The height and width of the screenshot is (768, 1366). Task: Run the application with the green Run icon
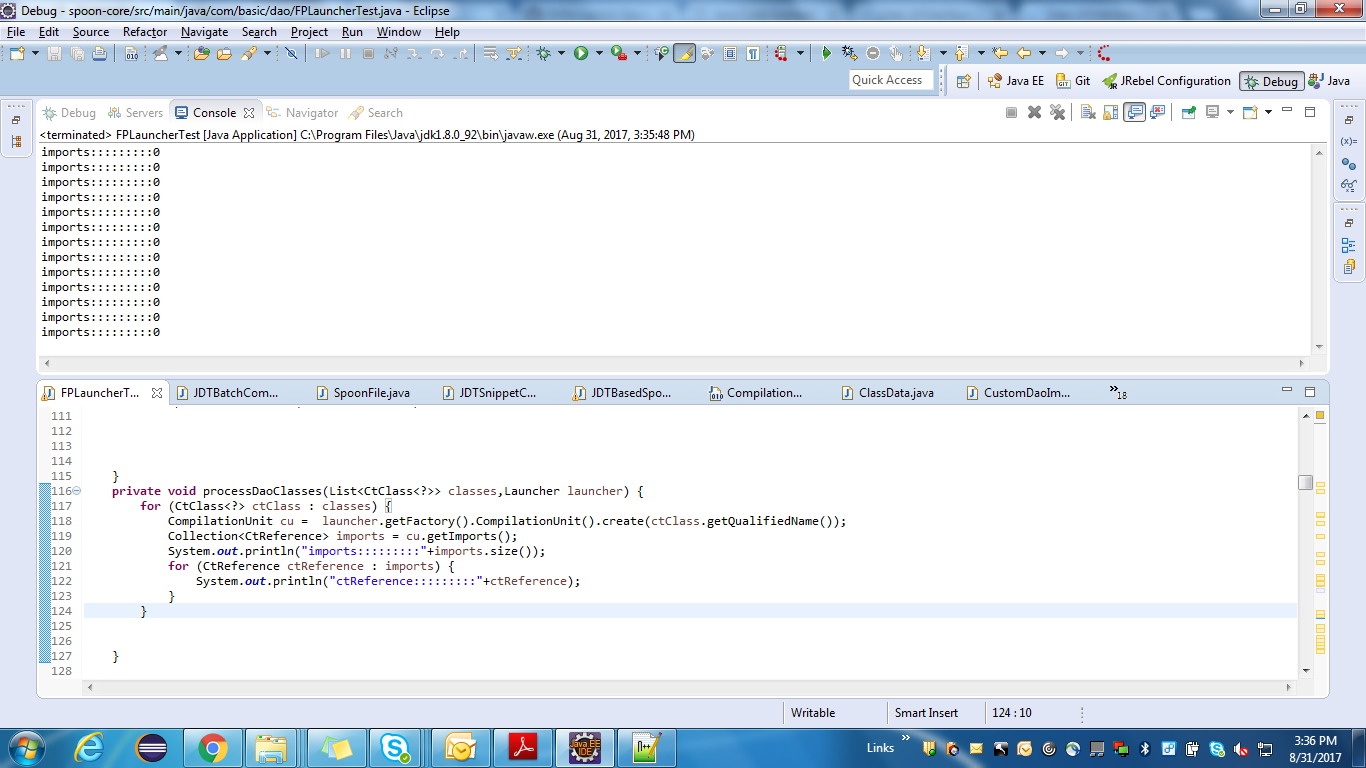[582, 52]
